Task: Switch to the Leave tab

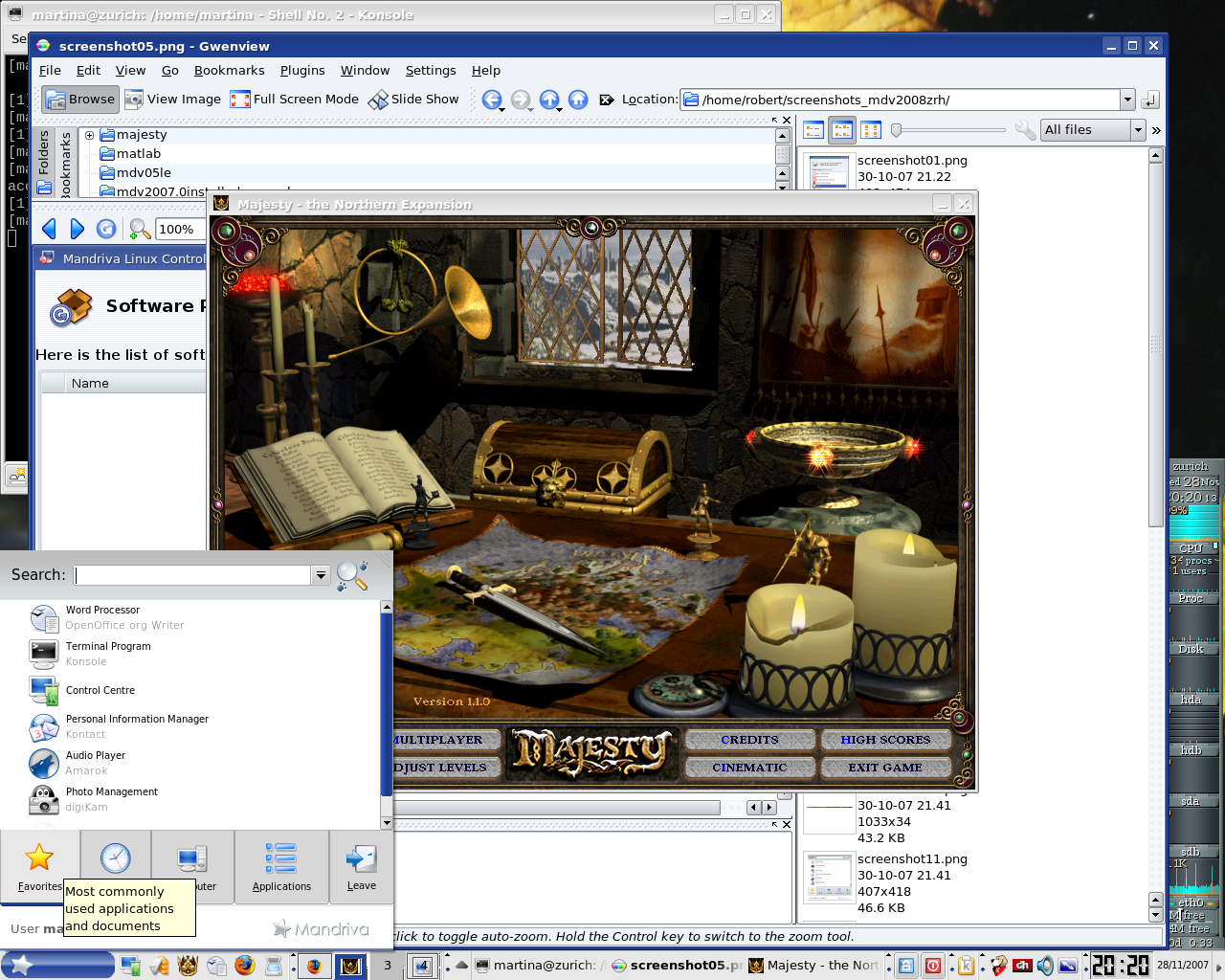Action: pos(361,867)
